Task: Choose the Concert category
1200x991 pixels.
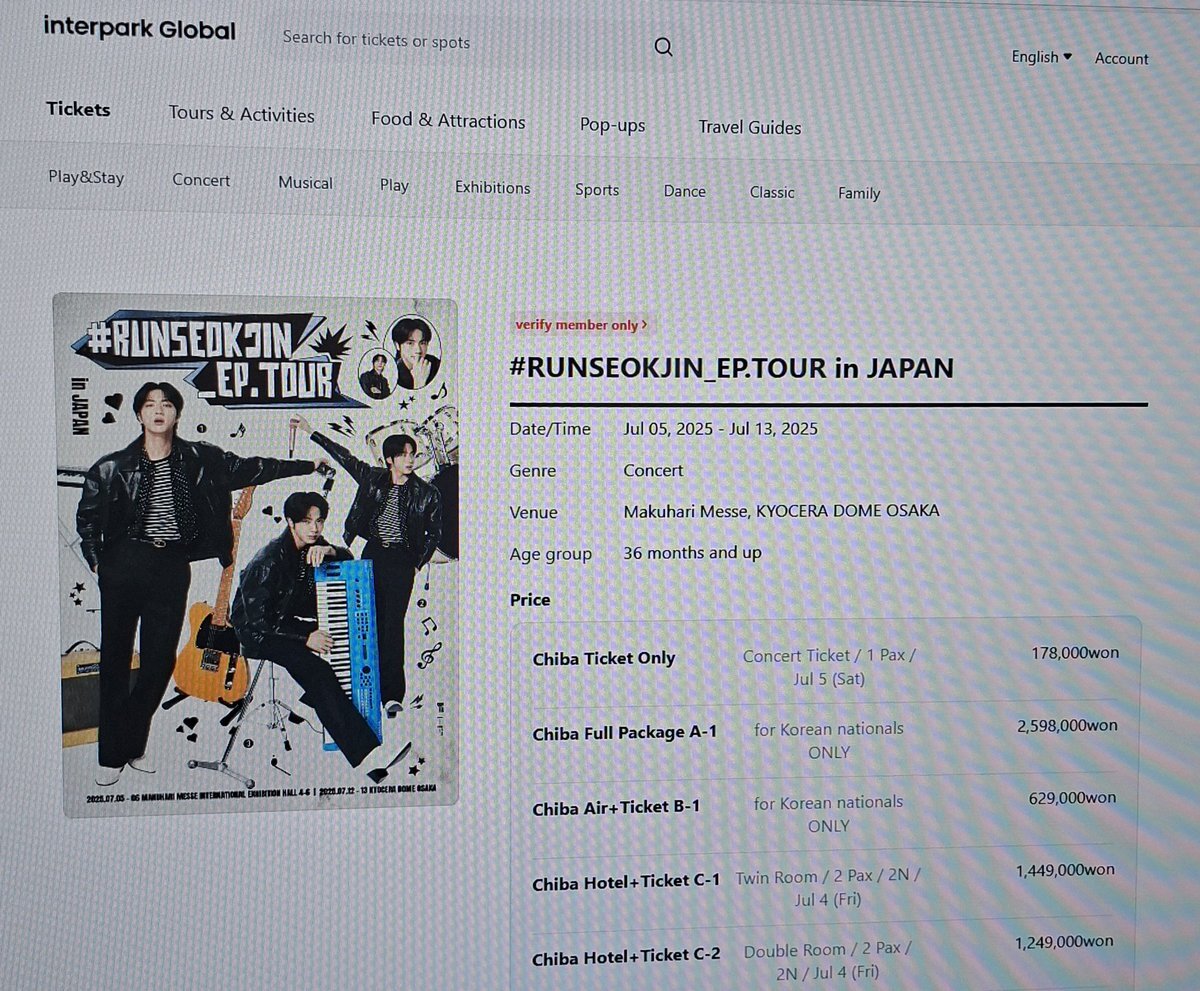Action: (201, 180)
